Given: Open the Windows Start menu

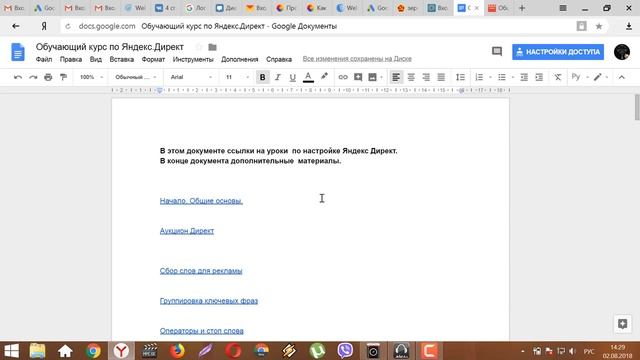Looking at the screenshot, I should click(x=11, y=351).
